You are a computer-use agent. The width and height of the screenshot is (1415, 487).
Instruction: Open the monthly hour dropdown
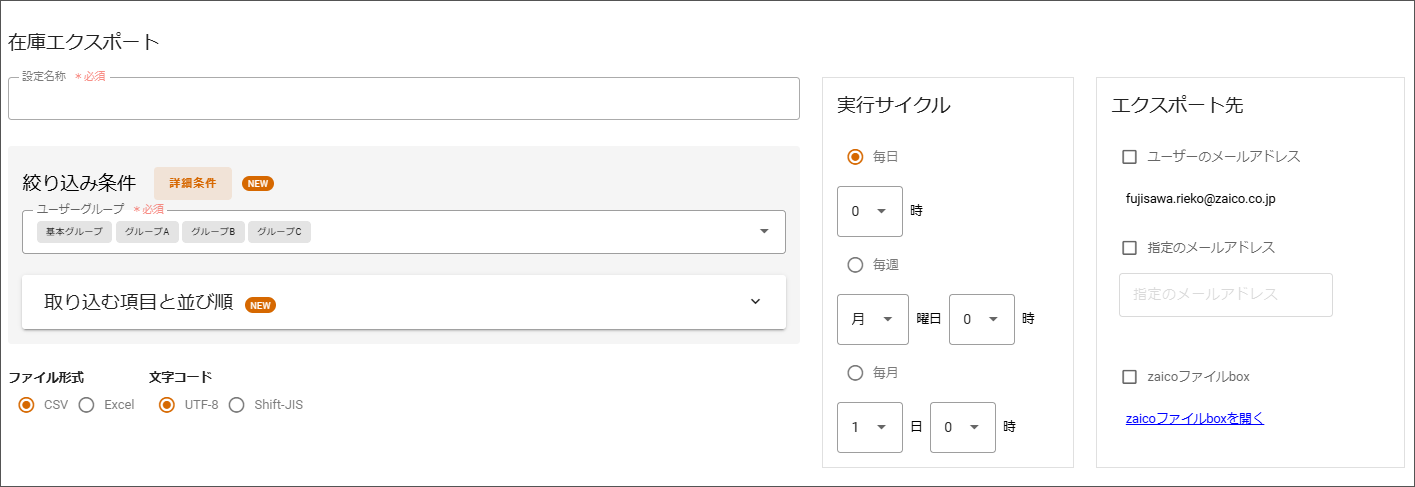(x=962, y=427)
